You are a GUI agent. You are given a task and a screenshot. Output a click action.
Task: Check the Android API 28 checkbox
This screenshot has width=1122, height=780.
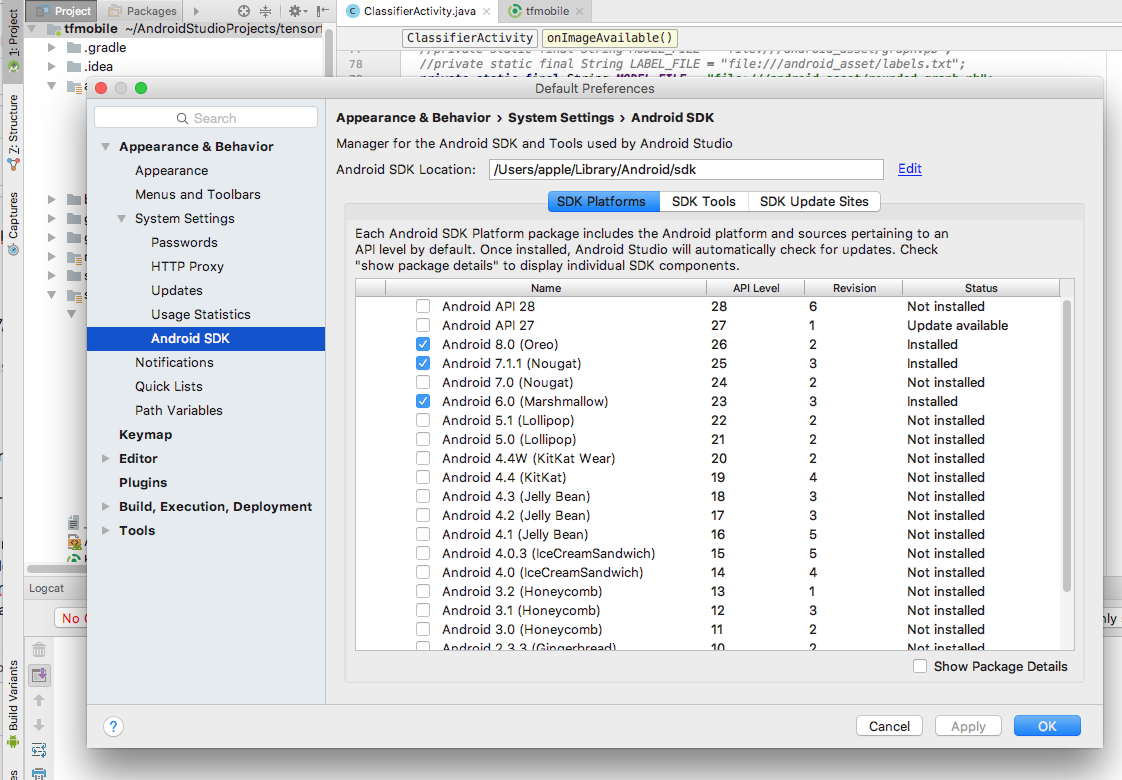pyautogui.click(x=423, y=307)
